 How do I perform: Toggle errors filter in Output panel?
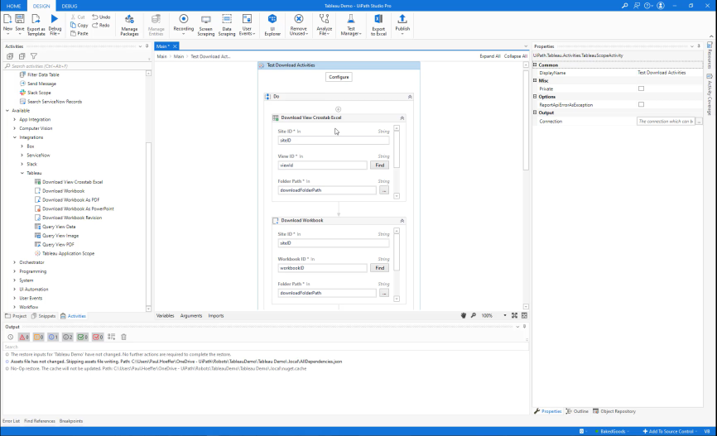click(24, 337)
